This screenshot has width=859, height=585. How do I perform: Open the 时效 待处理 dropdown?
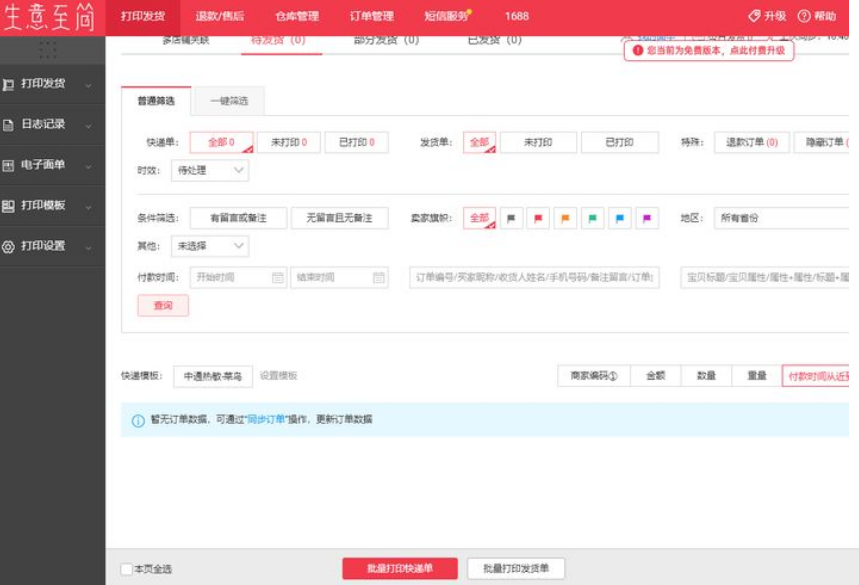pos(210,170)
